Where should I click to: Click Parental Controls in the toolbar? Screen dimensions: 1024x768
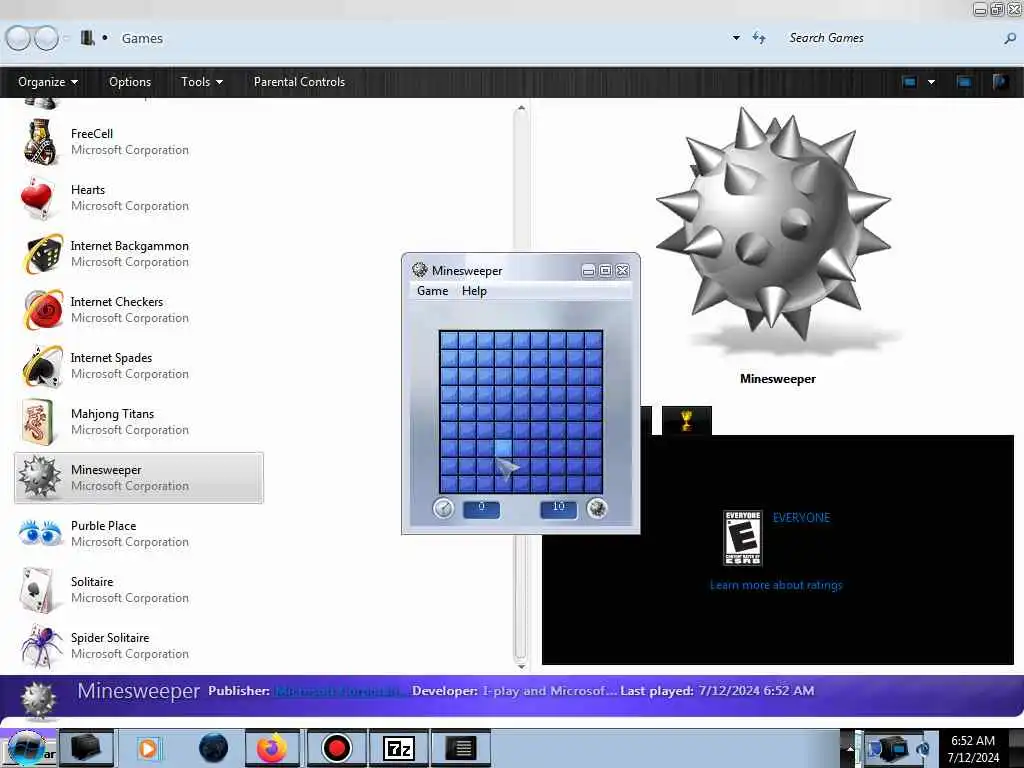click(299, 82)
